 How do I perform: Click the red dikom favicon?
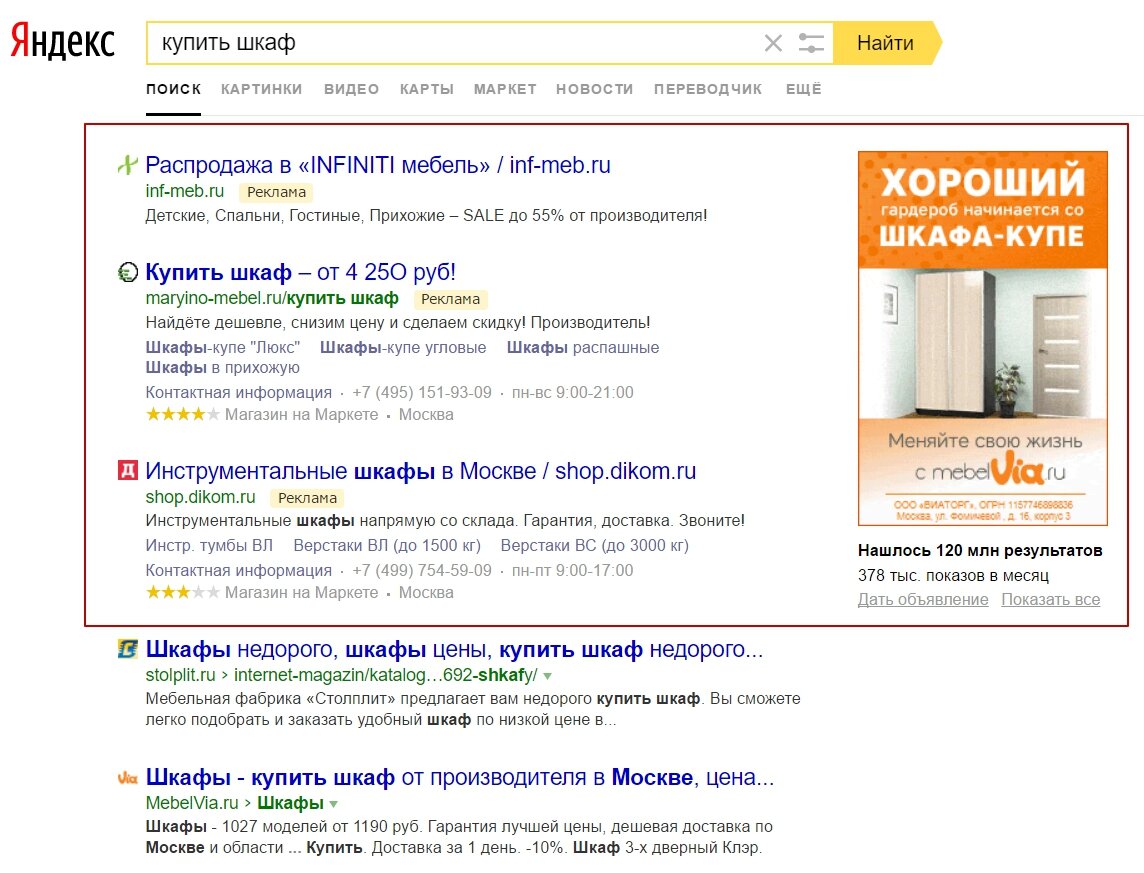(128, 470)
